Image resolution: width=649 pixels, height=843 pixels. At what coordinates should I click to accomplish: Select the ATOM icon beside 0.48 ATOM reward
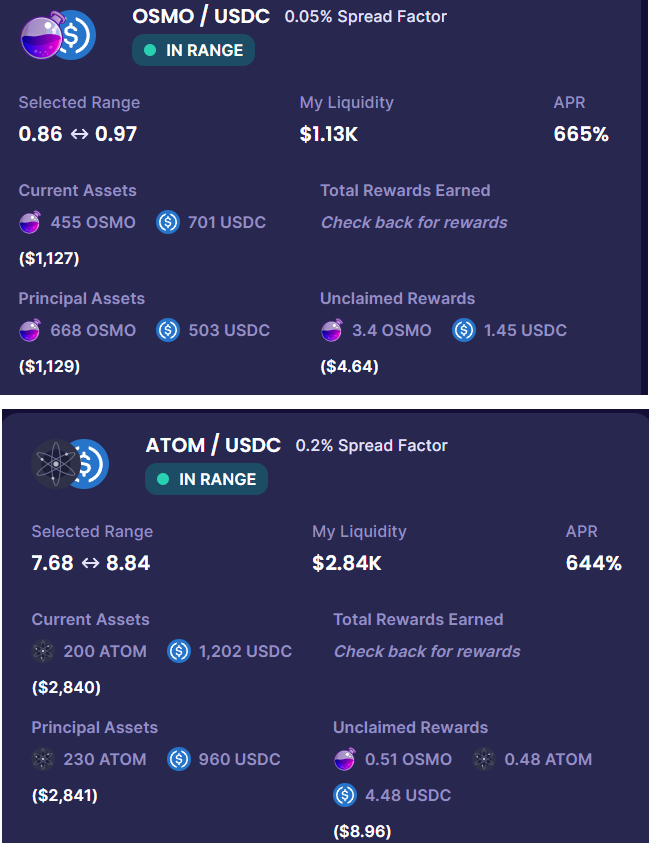pos(484,759)
